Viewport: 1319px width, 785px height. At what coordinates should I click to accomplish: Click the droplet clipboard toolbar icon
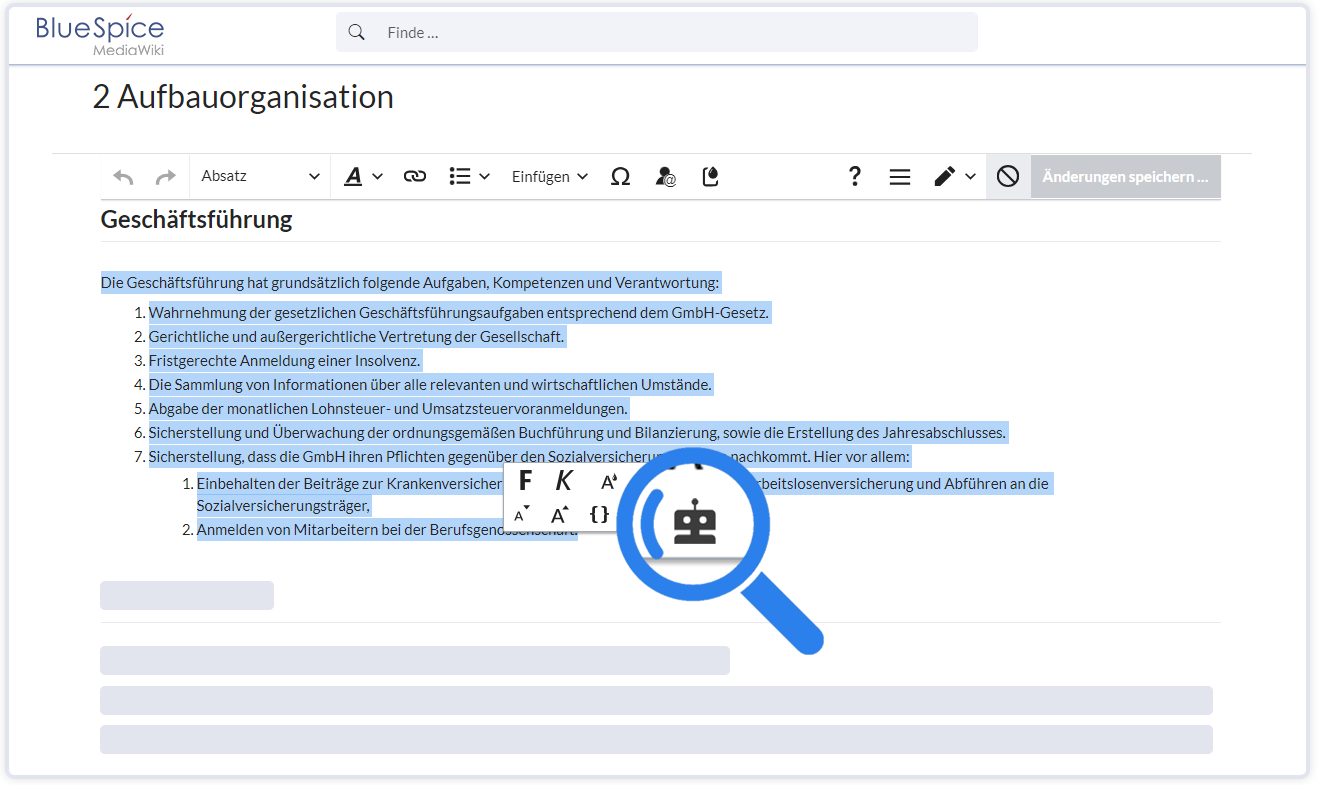tap(711, 177)
